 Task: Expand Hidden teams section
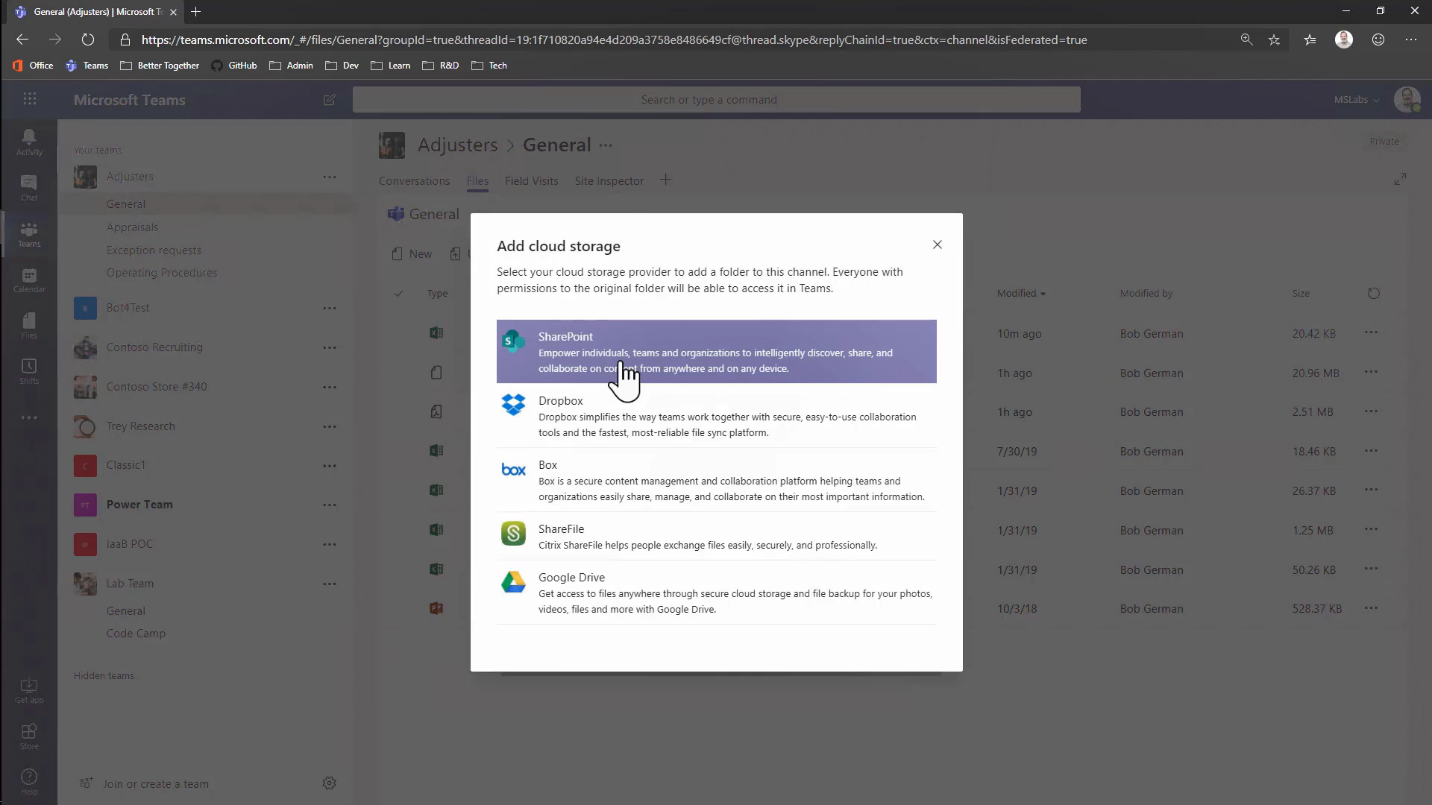pyautogui.click(x=104, y=676)
